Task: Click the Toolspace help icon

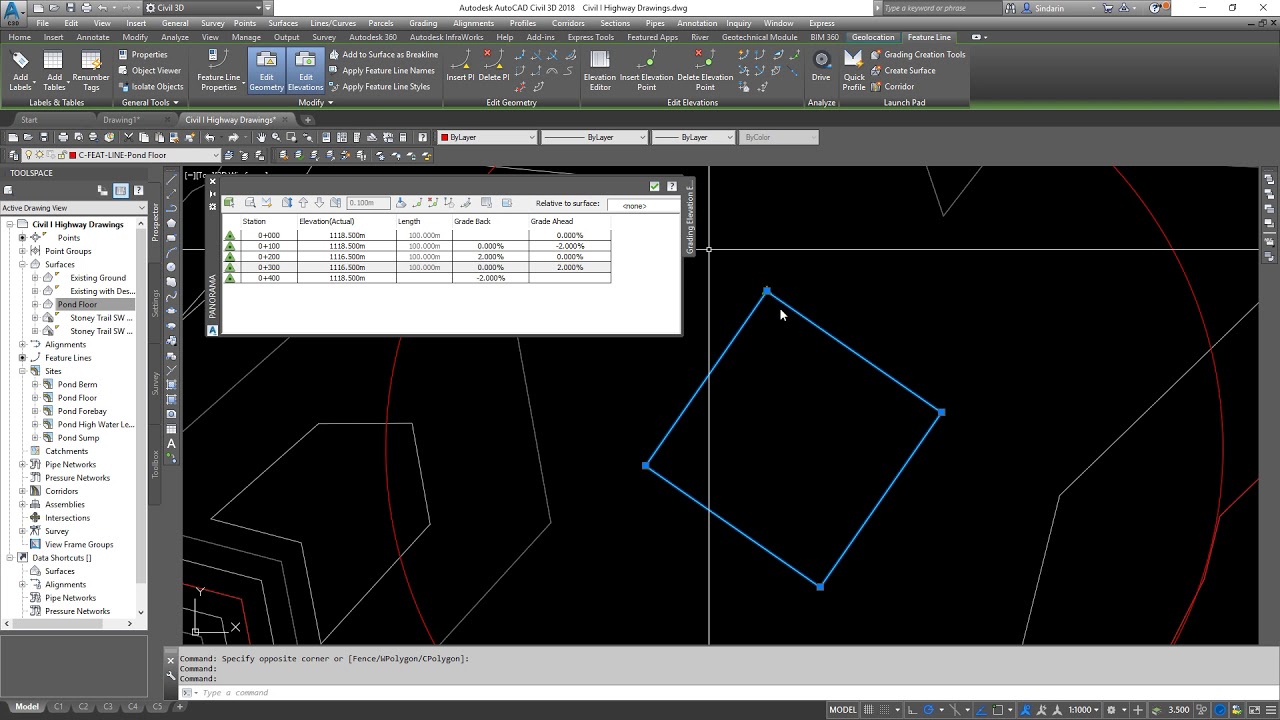Action: (138, 190)
